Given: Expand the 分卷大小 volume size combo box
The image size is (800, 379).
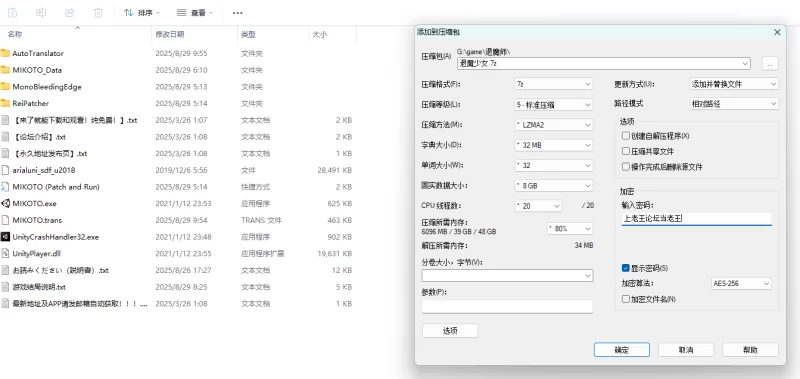Looking at the screenshot, I should point(588,275).
